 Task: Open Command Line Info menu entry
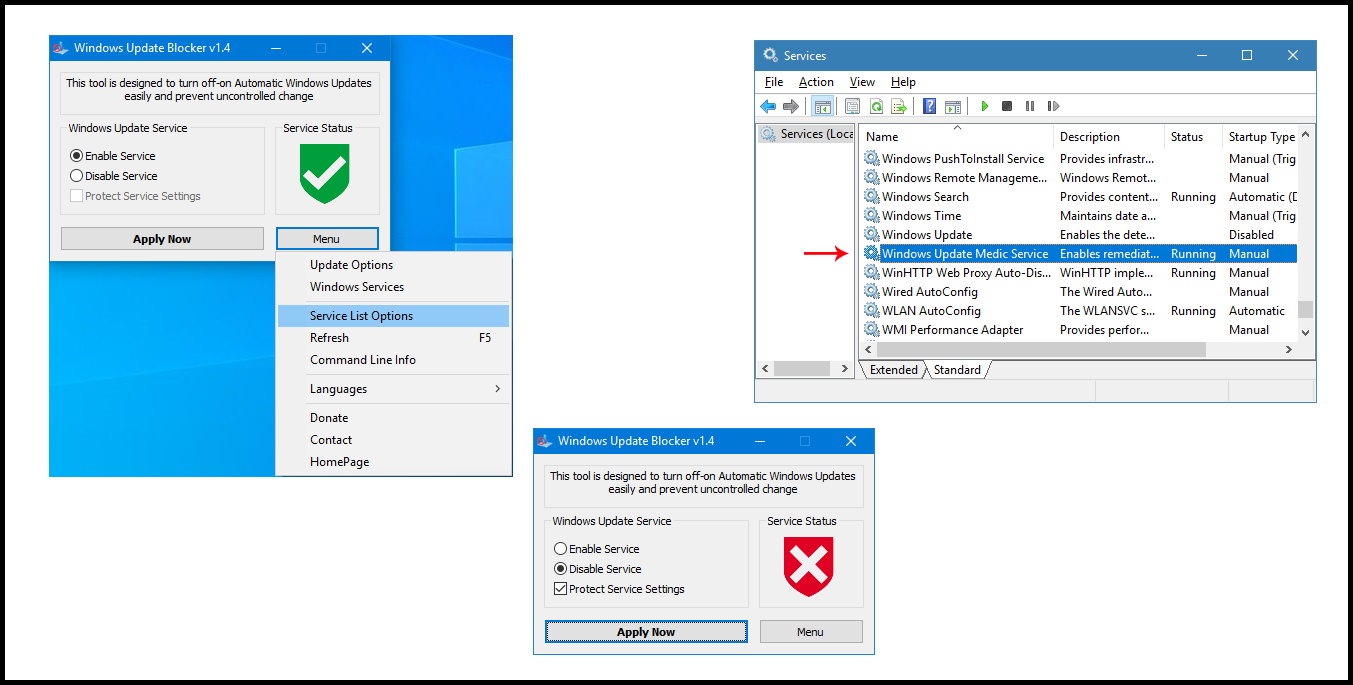(394, 360)
